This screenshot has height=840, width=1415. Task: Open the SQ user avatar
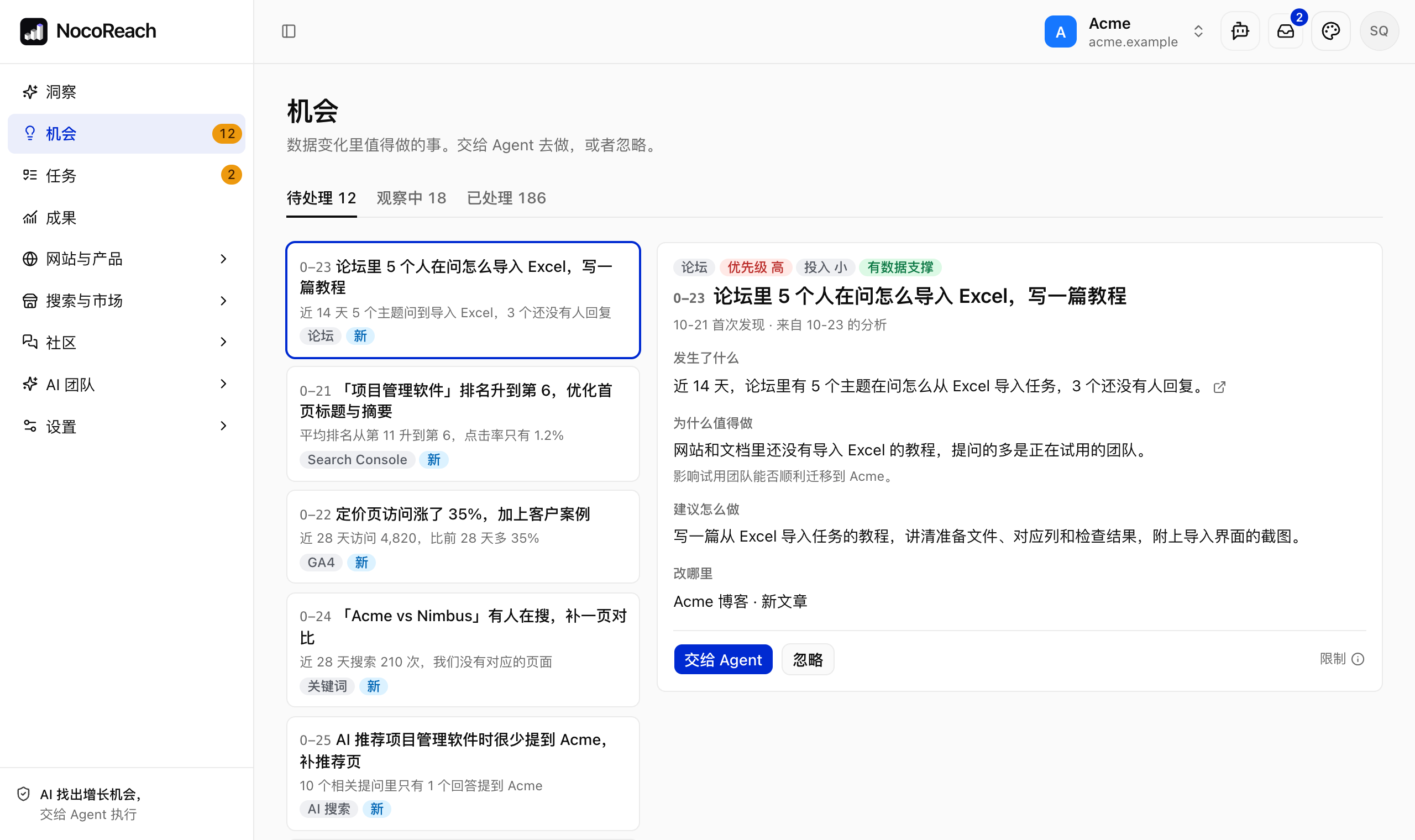point(1379,31)
